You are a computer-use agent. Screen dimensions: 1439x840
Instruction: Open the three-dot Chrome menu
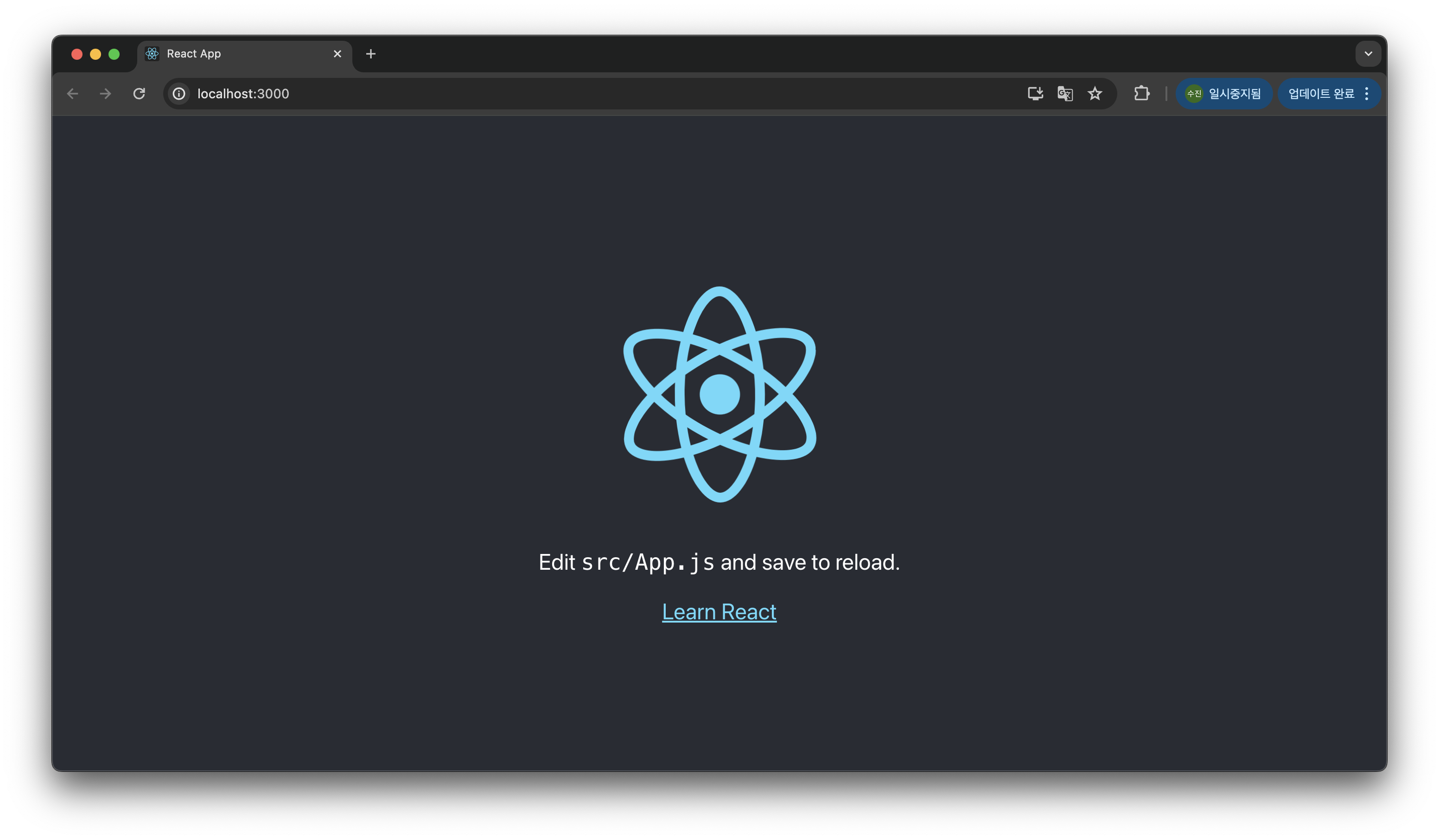(1367, 94)
